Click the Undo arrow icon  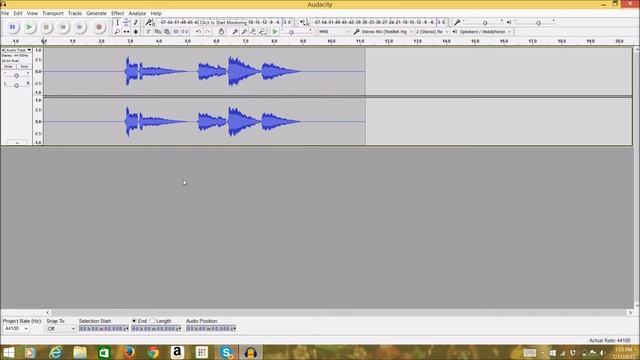[198, 32]
